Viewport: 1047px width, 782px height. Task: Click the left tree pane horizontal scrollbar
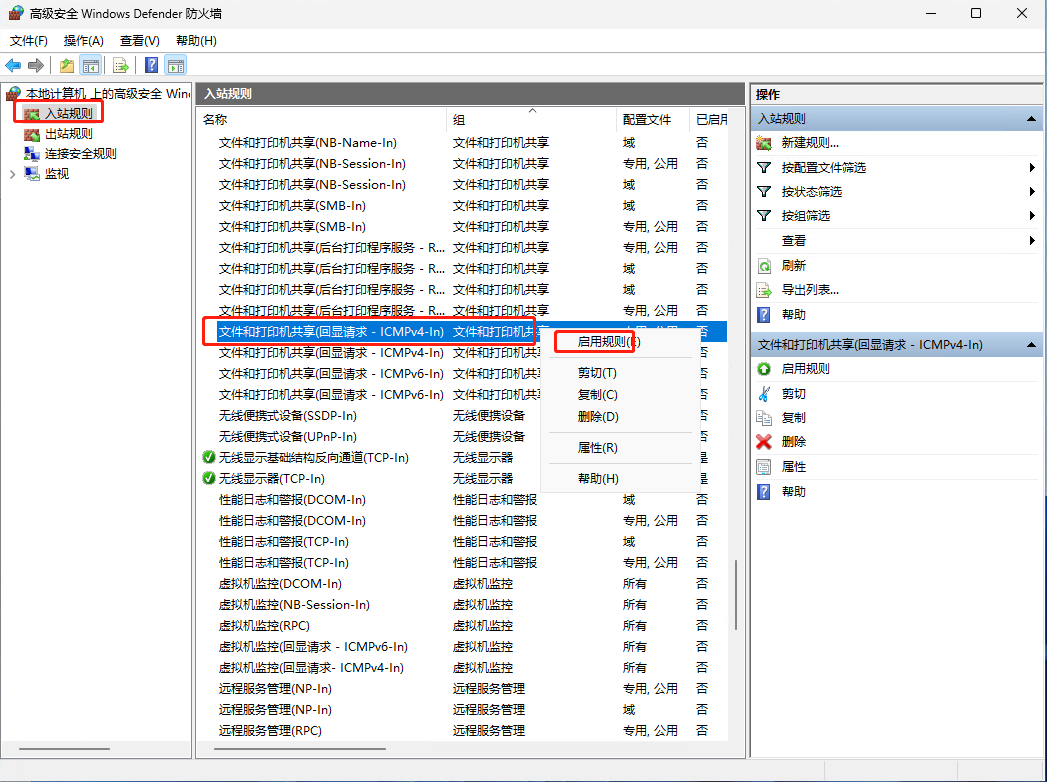click(x=64, y=749)
